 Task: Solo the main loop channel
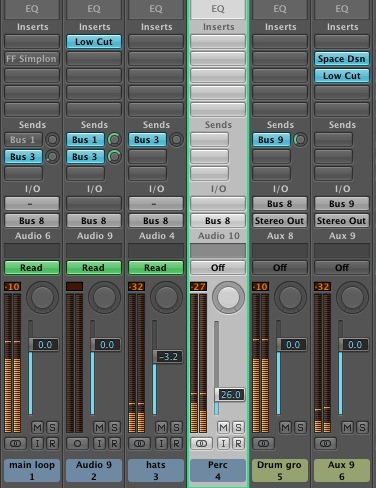coord(52,427)
